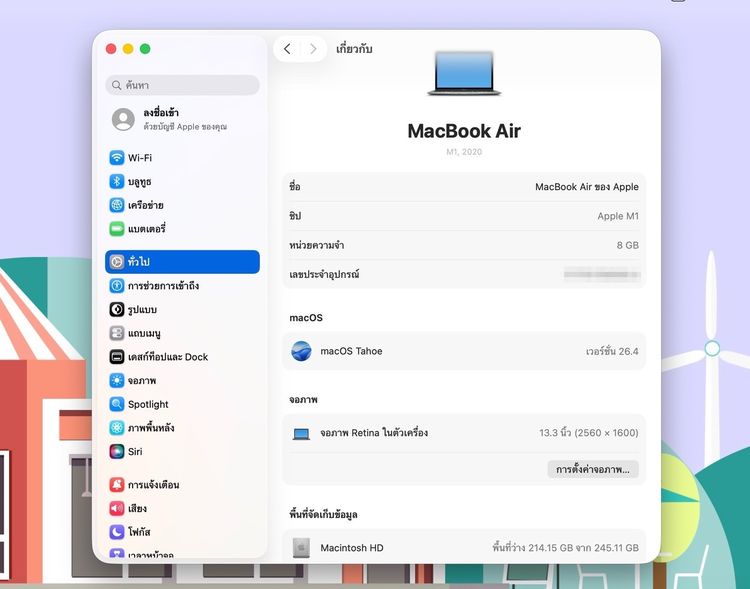Click the ชิป row label
Screen dimensions: 750x589
coord(295,216)
